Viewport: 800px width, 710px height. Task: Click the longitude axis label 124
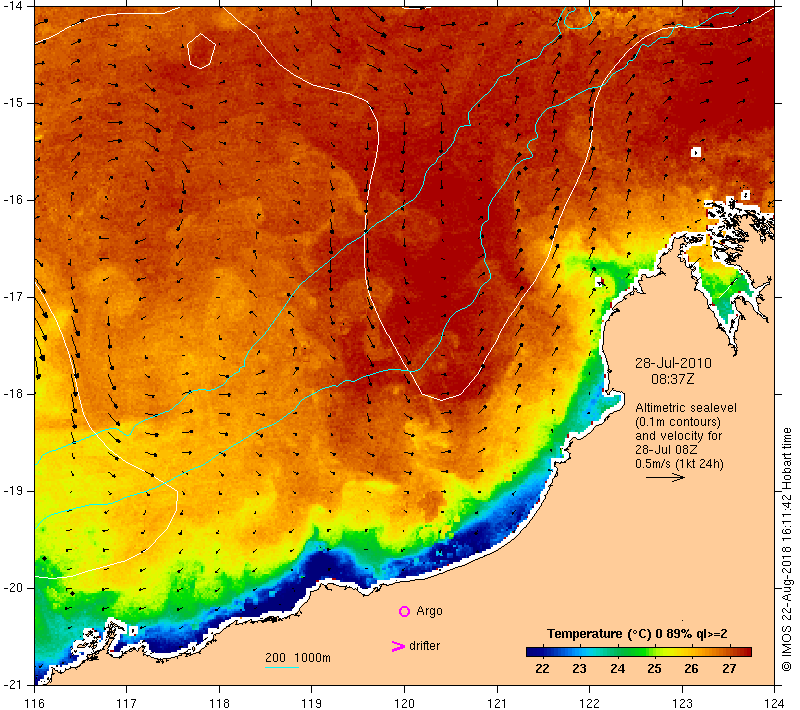pos(774,703)
